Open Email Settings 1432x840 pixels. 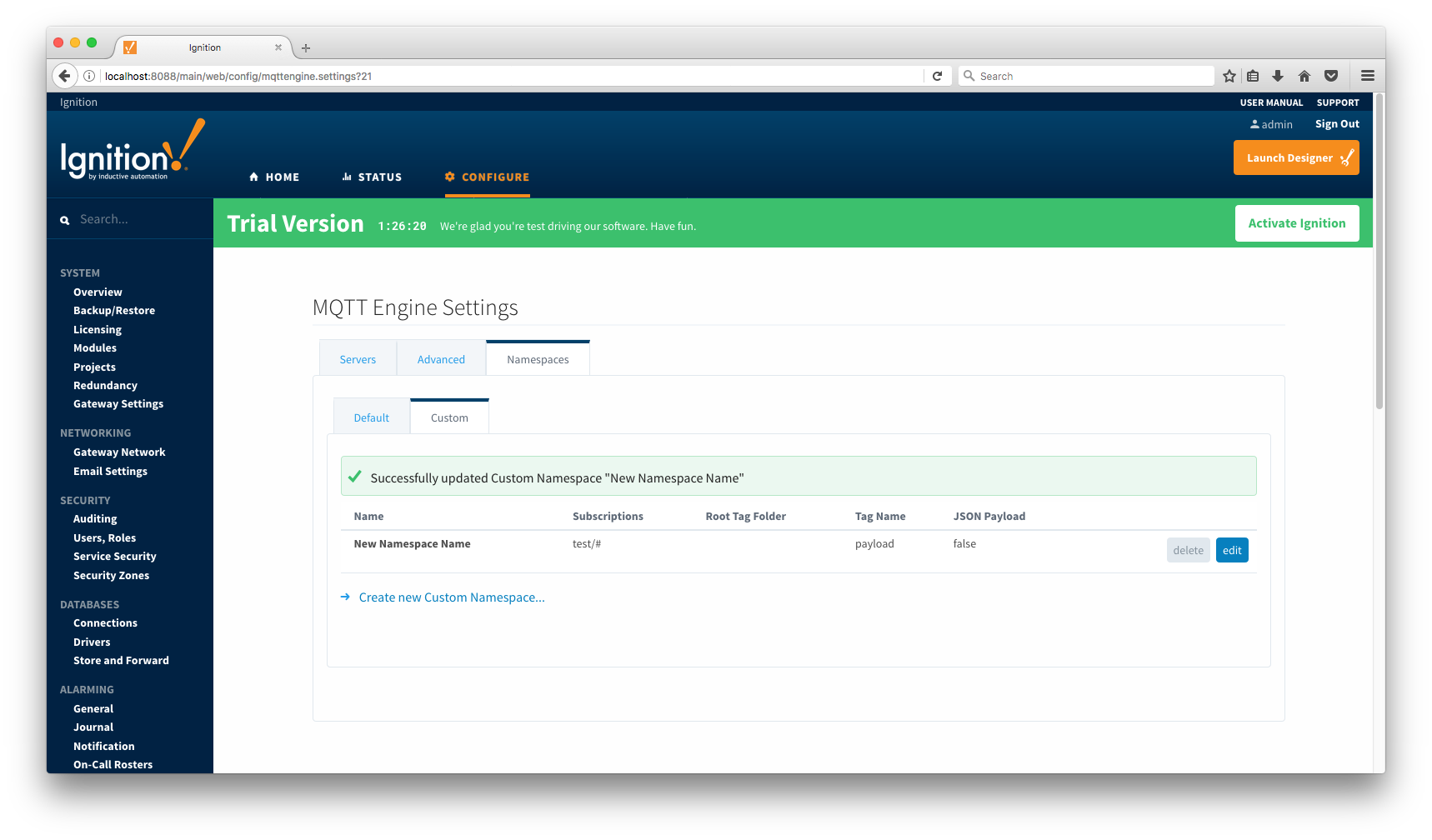(110, 472)
